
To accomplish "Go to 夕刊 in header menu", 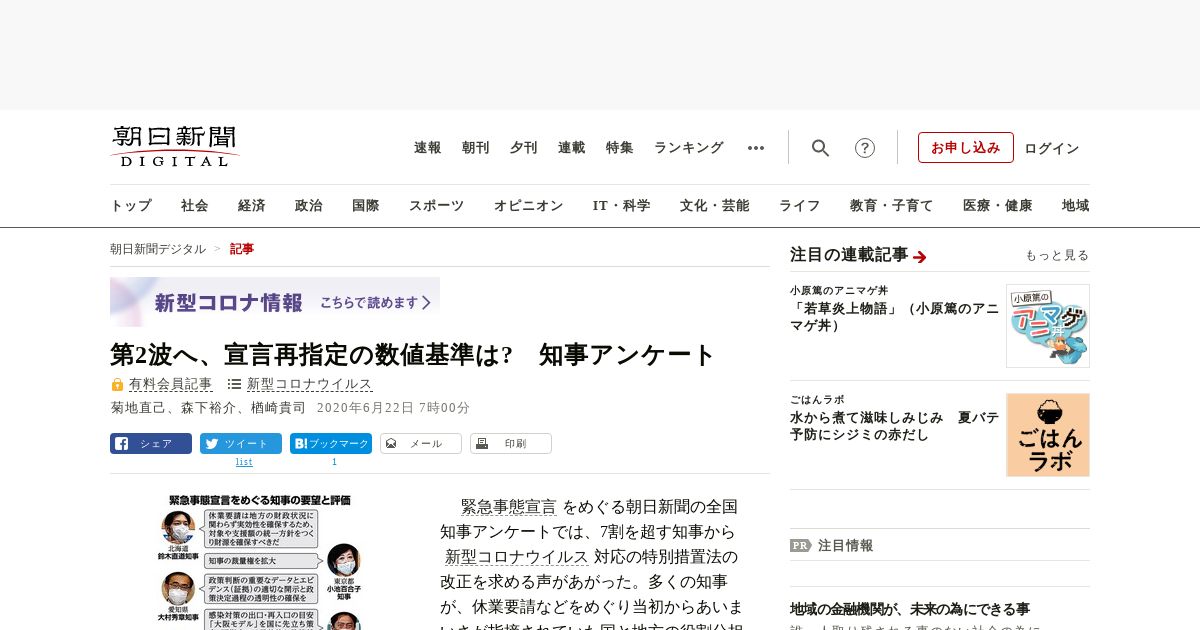I will (524, 148).
